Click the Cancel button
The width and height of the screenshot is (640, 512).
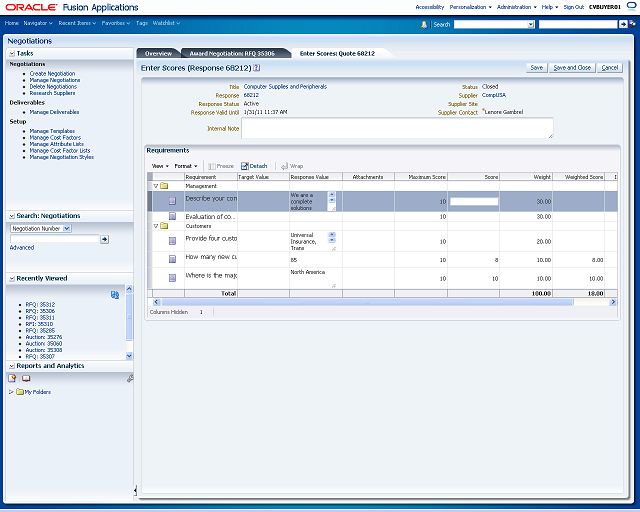(x=610, y=68)
